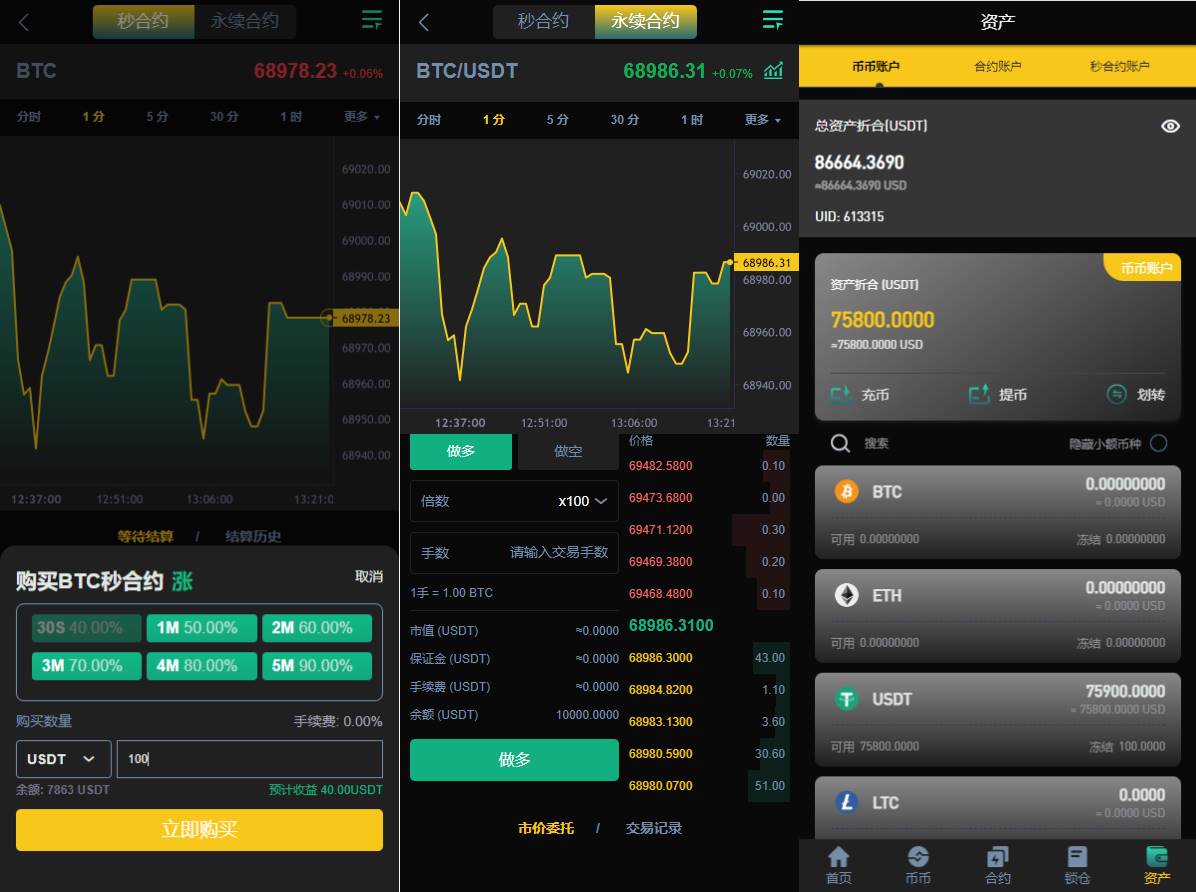The width and height of the screenshot is (1196, 892).
Task: Open the 锁仓 lock-up icon in bottom bar
Action: 1077,864
